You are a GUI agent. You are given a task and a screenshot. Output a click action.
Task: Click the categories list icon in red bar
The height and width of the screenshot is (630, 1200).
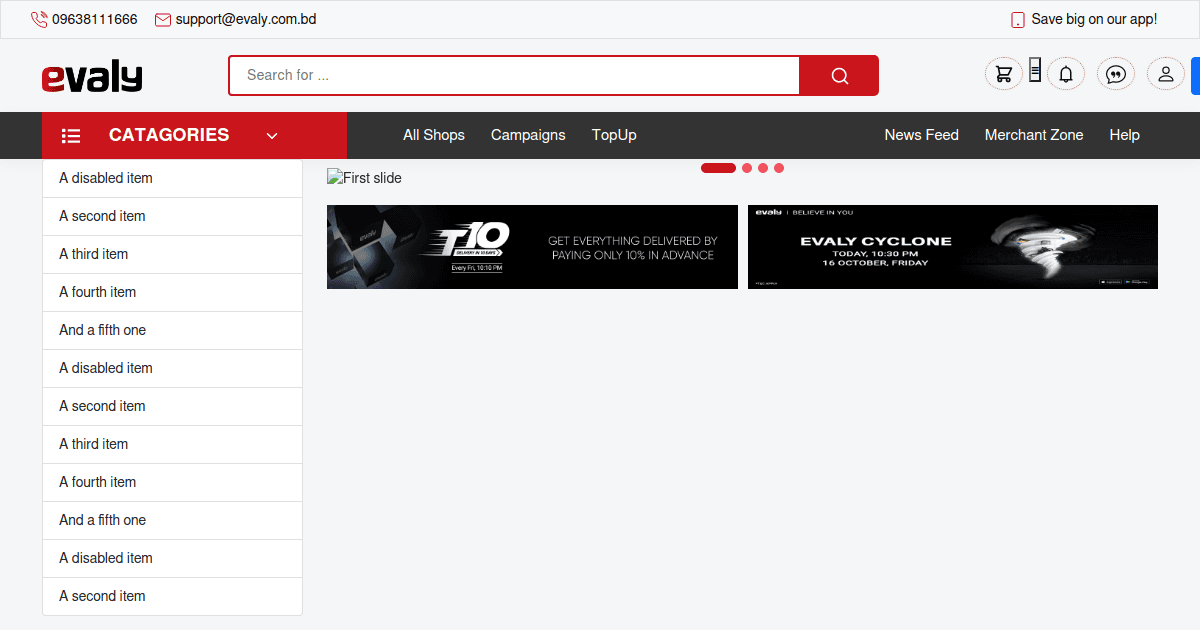tap(71, 136)
